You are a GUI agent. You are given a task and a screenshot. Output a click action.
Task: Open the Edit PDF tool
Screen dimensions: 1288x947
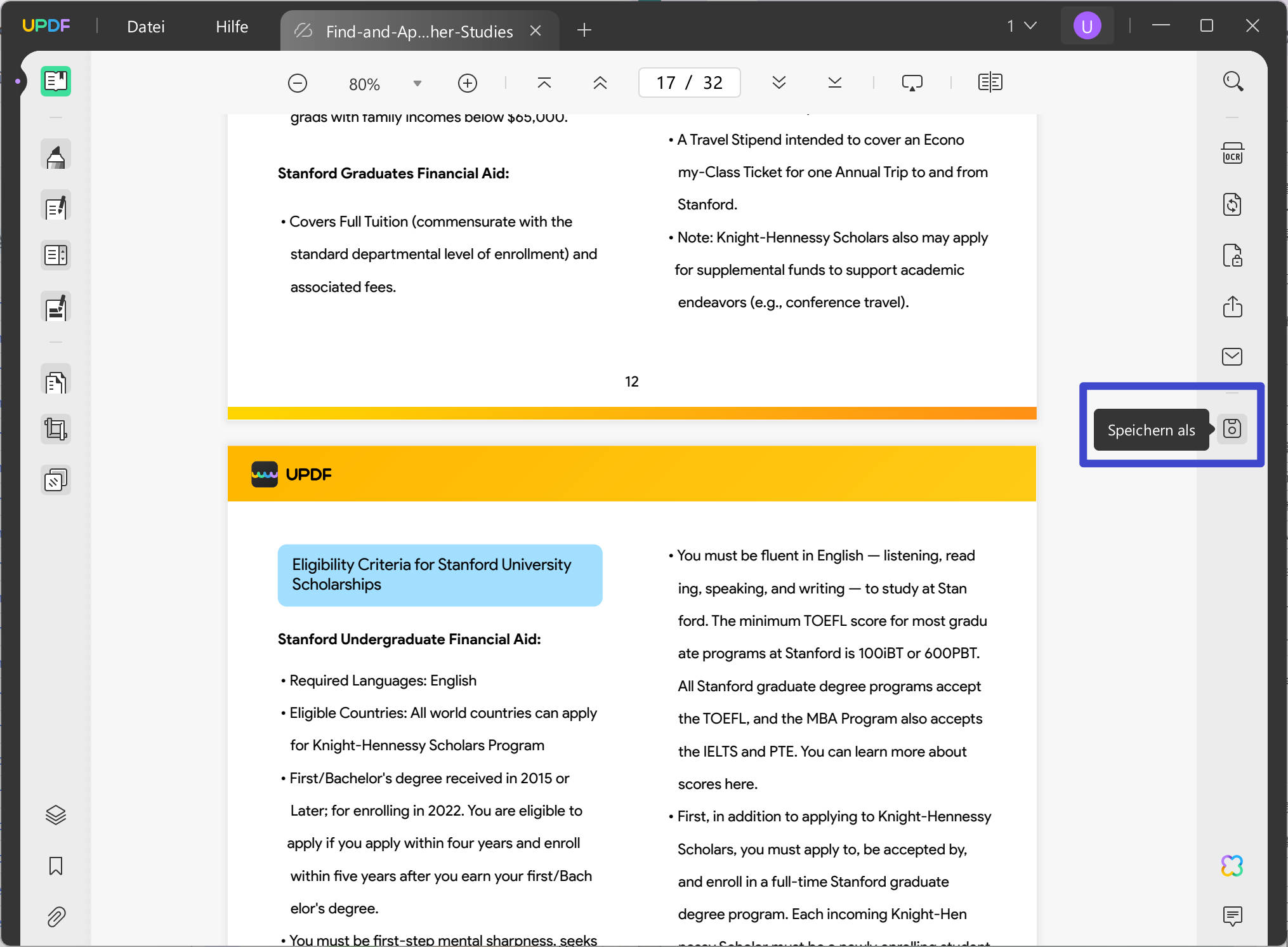[x=56, y=206]
